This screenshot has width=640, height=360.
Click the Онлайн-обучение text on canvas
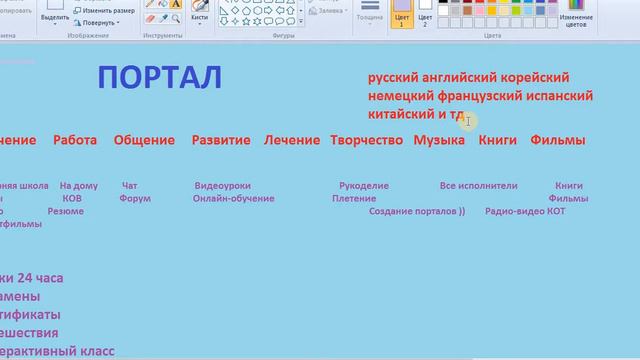(233, 198)
